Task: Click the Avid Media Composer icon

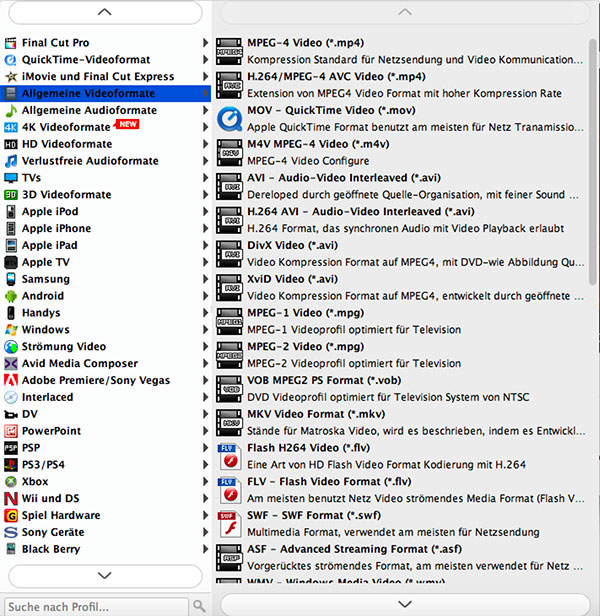Action: coord(11,364)
